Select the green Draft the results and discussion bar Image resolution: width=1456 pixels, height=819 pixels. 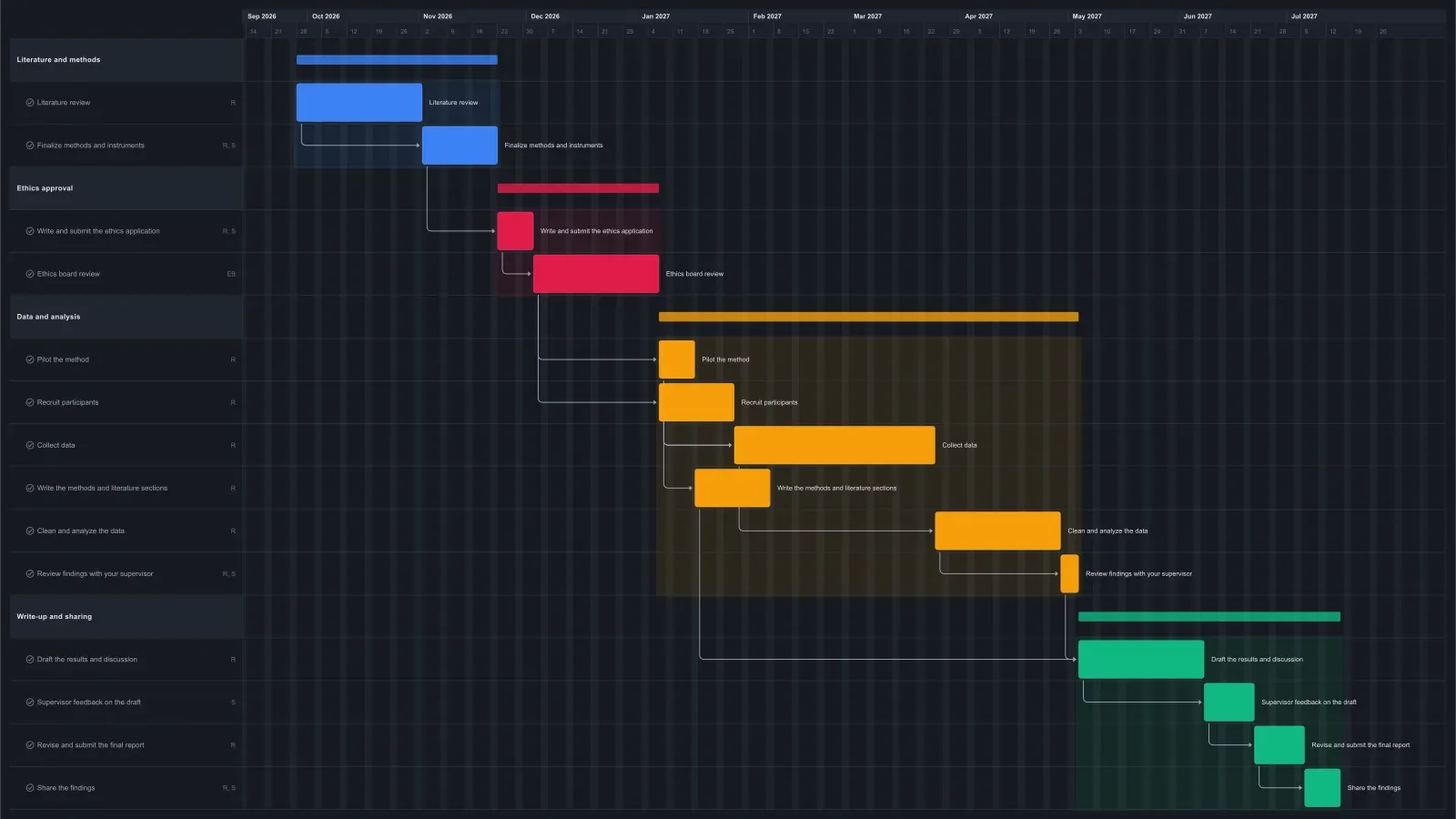tap(1141, 660)
